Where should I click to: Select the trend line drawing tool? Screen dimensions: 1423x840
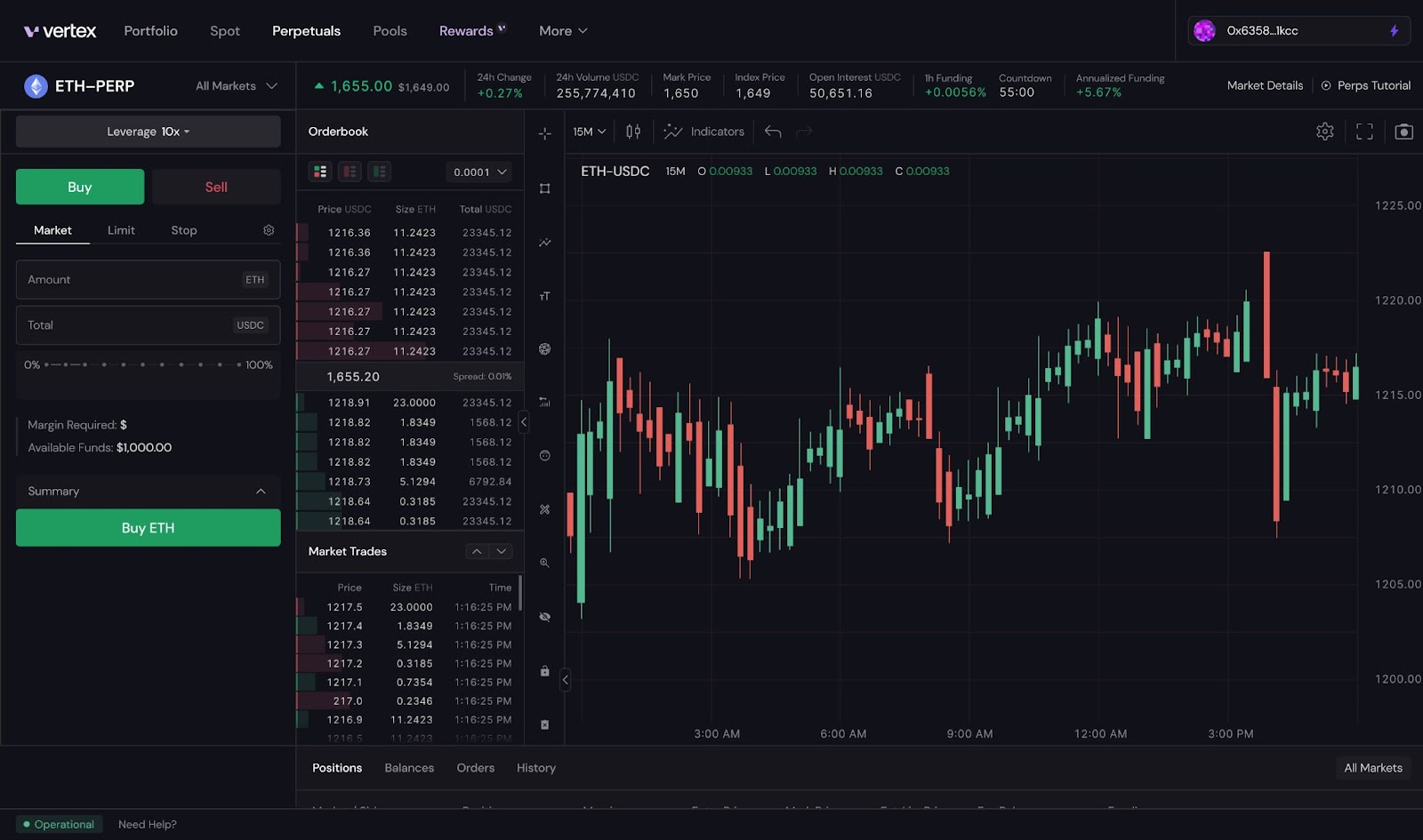(x=544, y=242)
